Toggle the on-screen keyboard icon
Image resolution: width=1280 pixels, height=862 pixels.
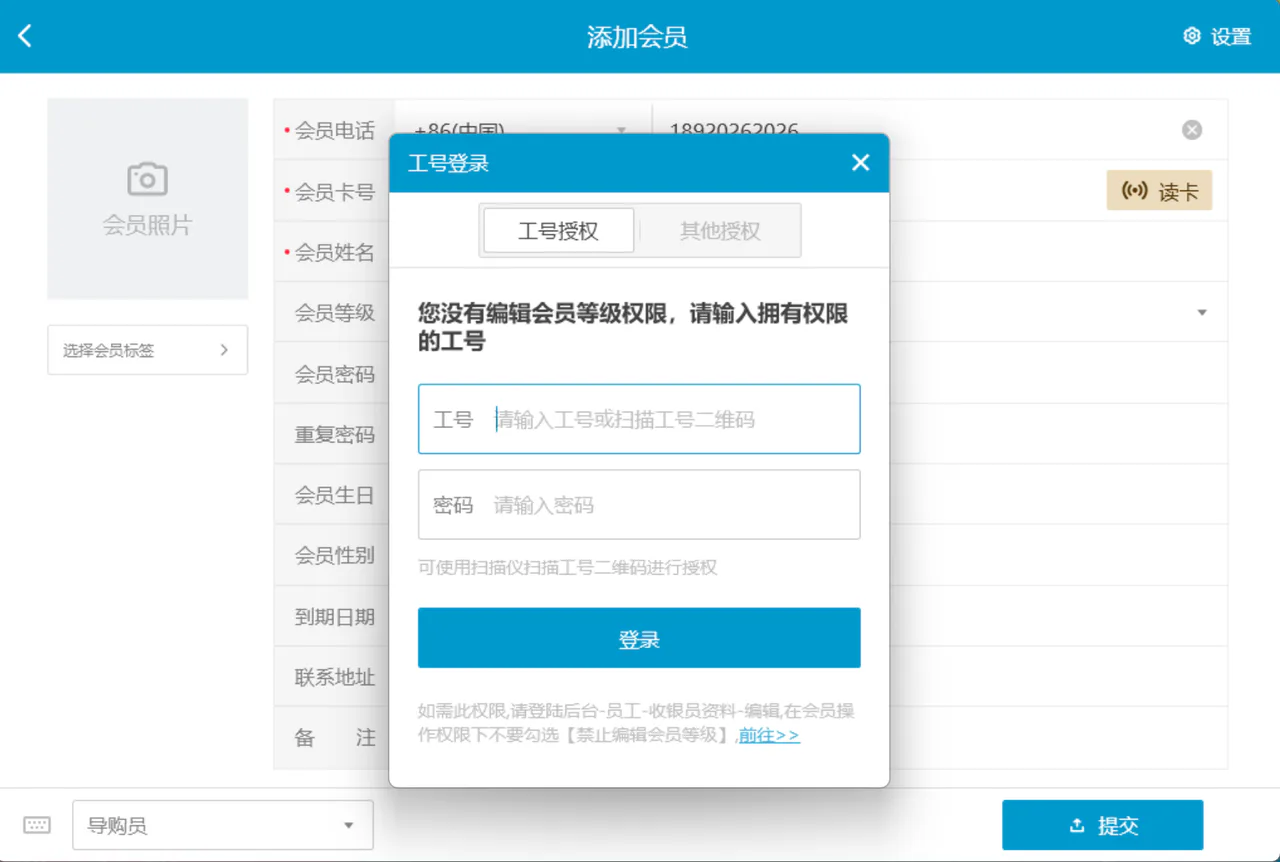[x=37, y=825]
